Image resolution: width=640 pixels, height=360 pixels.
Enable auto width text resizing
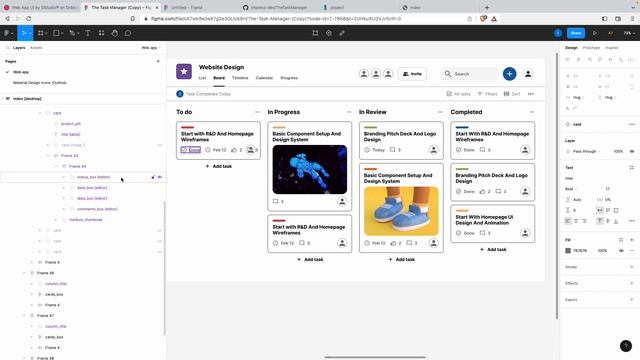coord(600,210)
